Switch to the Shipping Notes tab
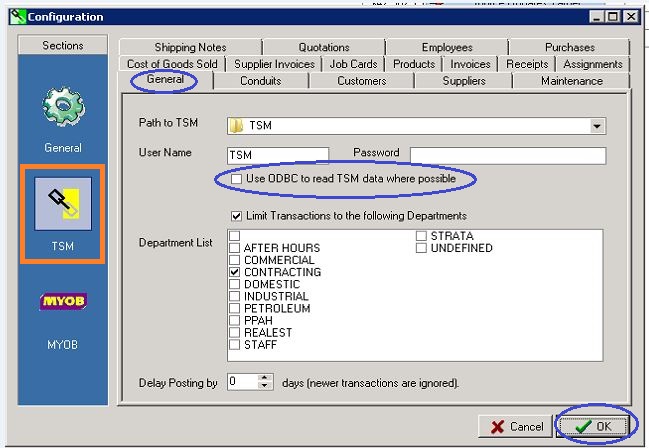Viewport: 649px width, 448px height. coord(190,48)
